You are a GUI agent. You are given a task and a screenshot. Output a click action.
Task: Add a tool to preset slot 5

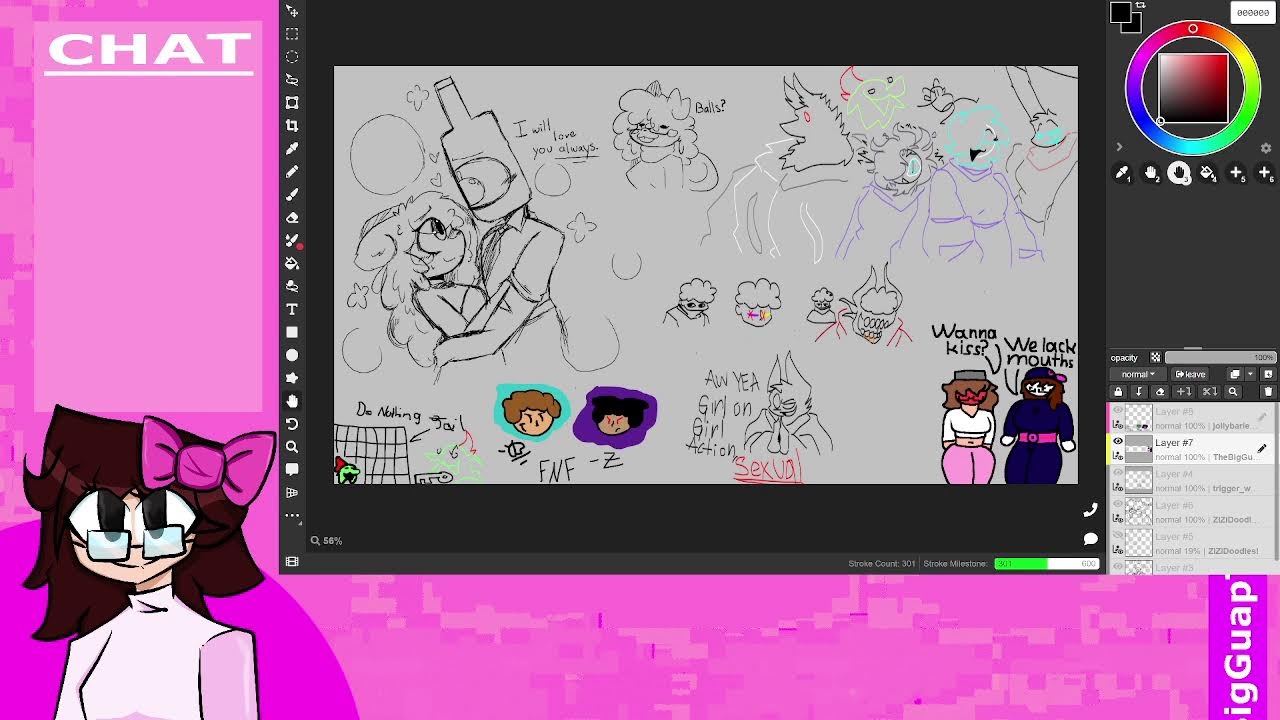coord(1236,173)
